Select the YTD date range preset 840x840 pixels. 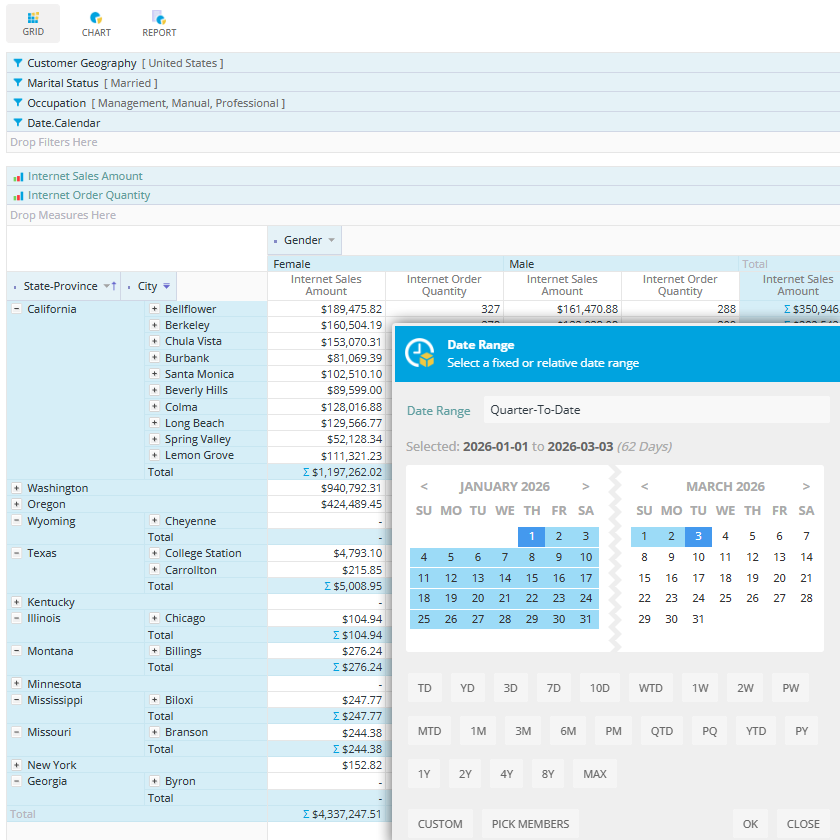point(756,731)
